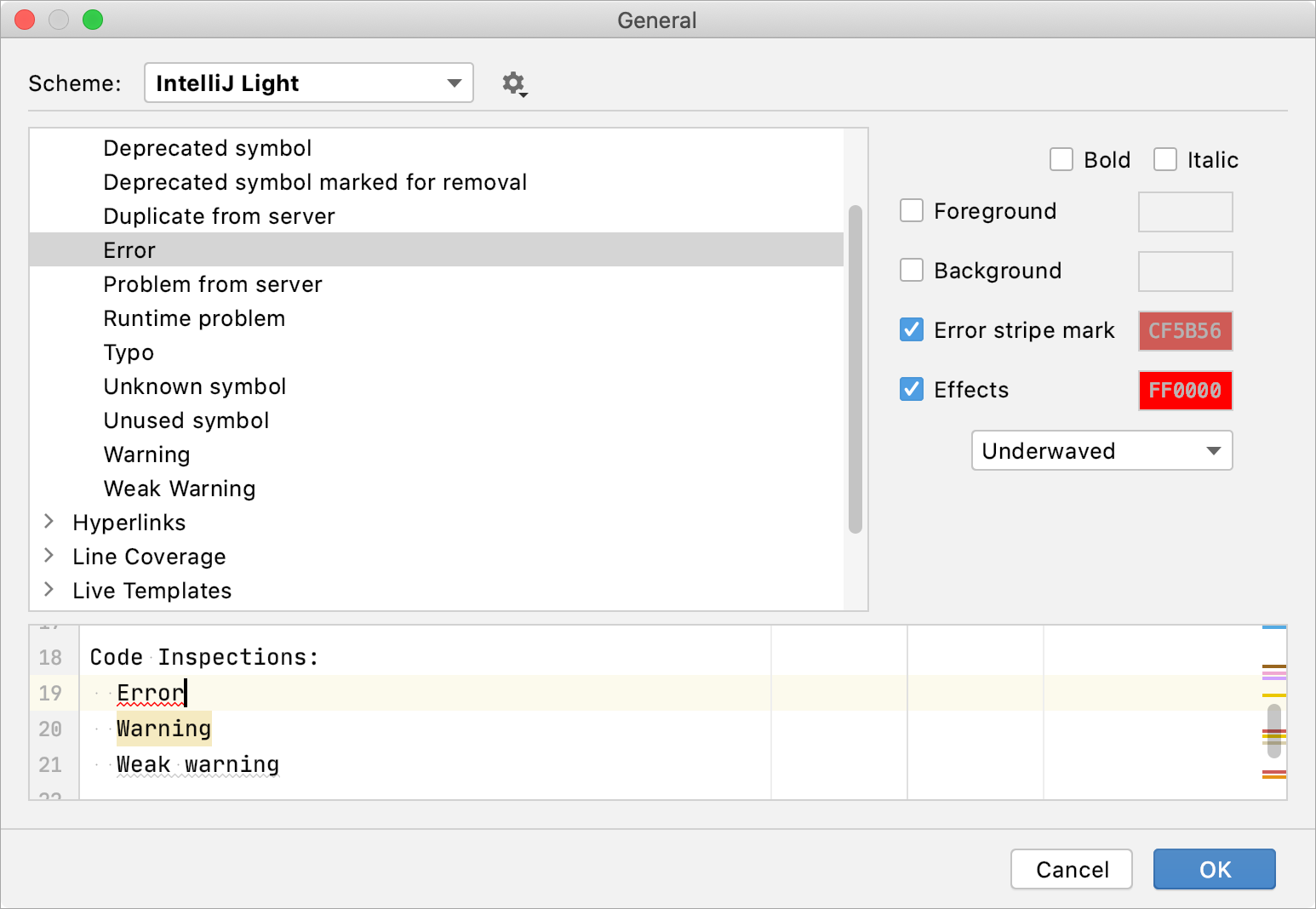This screenshot has height=909, width=1316.
Task: Select the Error entry in the list
Action: [129, 249]
